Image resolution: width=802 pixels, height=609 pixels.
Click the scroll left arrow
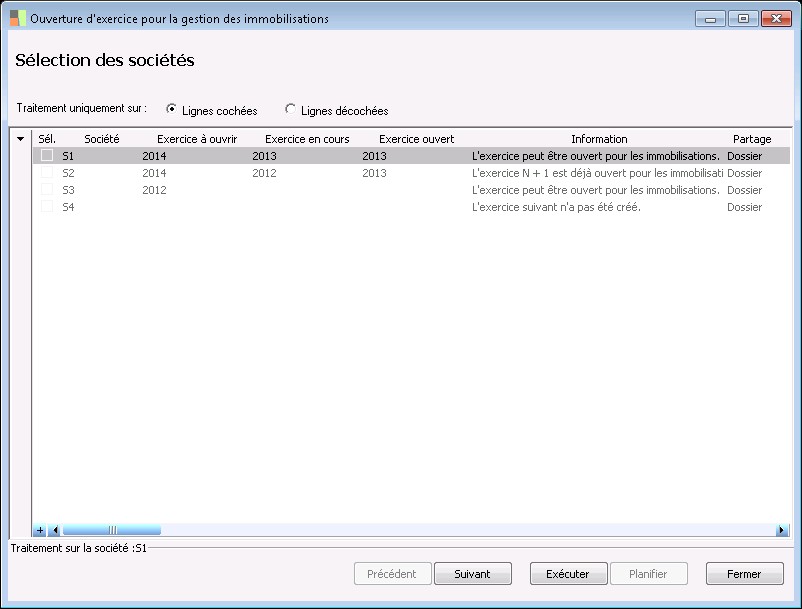[55, 530]
